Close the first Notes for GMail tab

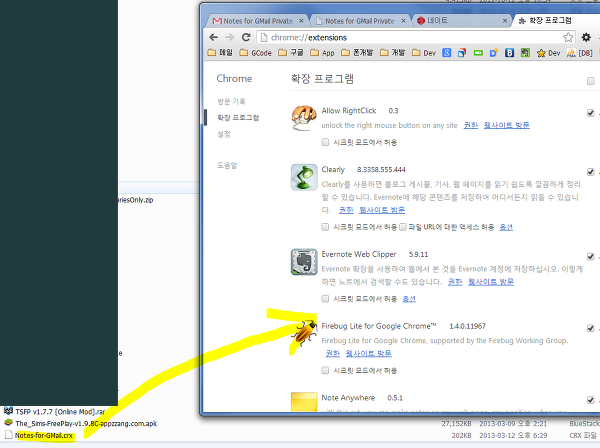point(301,21)
